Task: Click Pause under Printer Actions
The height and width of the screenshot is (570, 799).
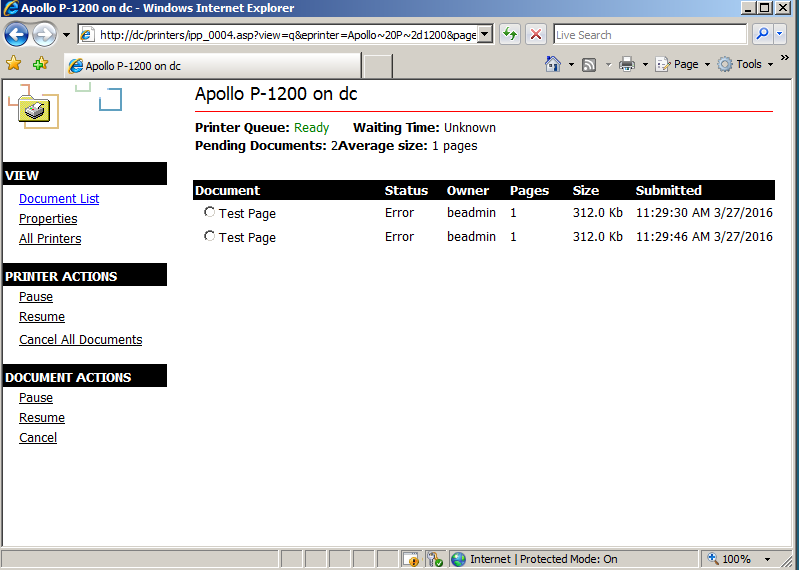Action: coord(36,296)
